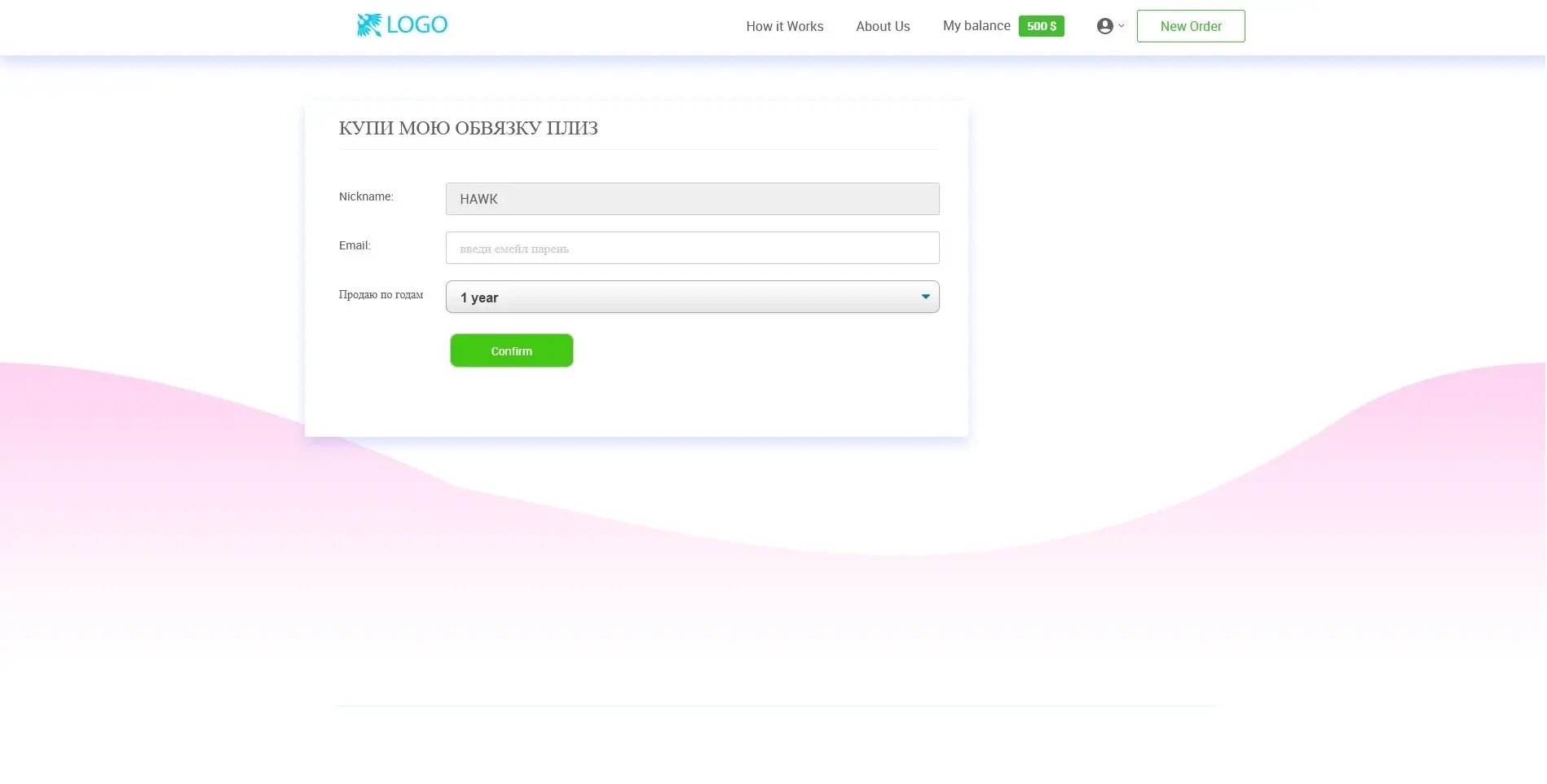The image size is (1547, 784).
Task: Click the 500 $ balance badge
Action: point(1041,26)
